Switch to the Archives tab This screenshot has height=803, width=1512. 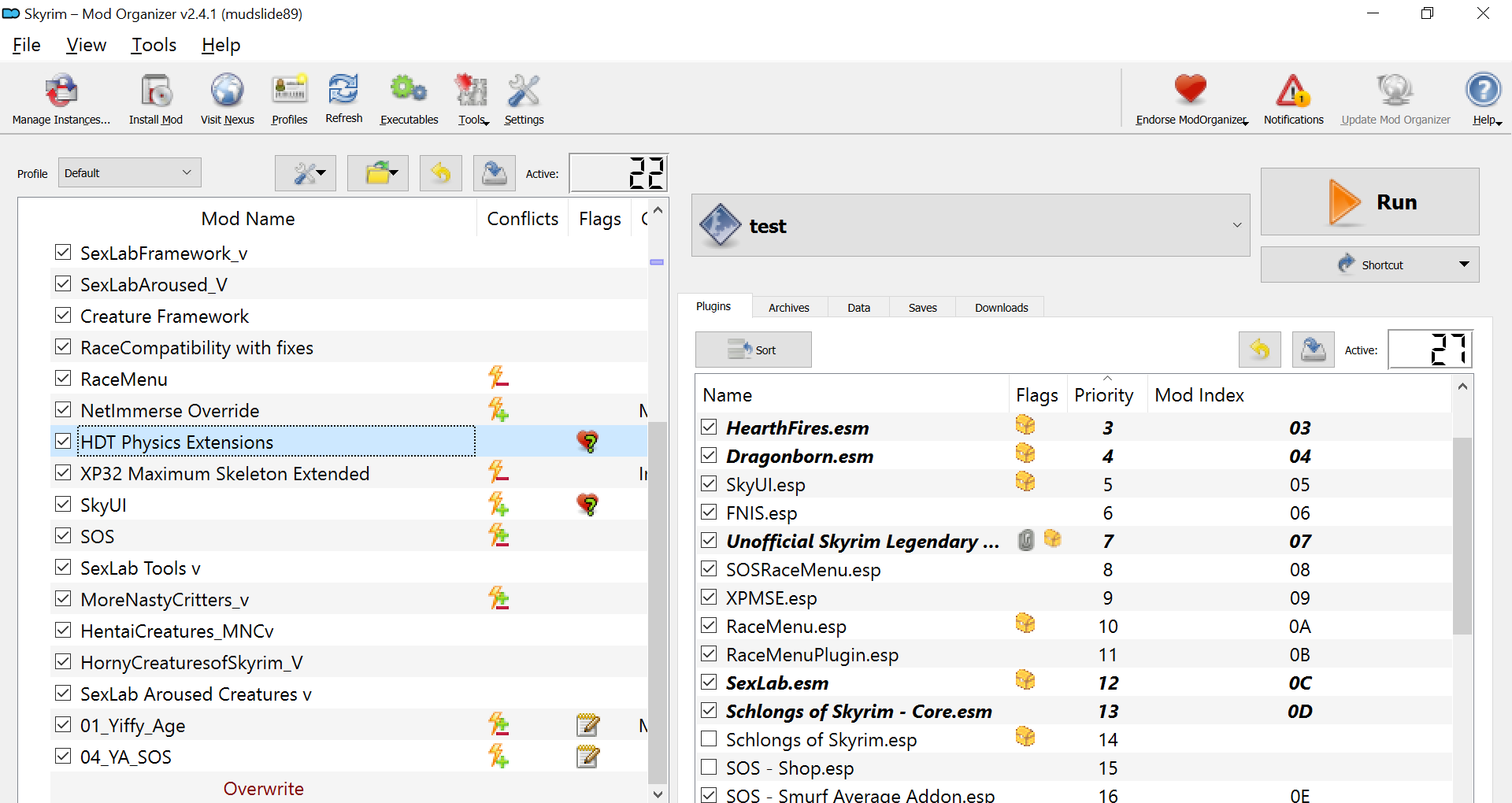(789, 307)
